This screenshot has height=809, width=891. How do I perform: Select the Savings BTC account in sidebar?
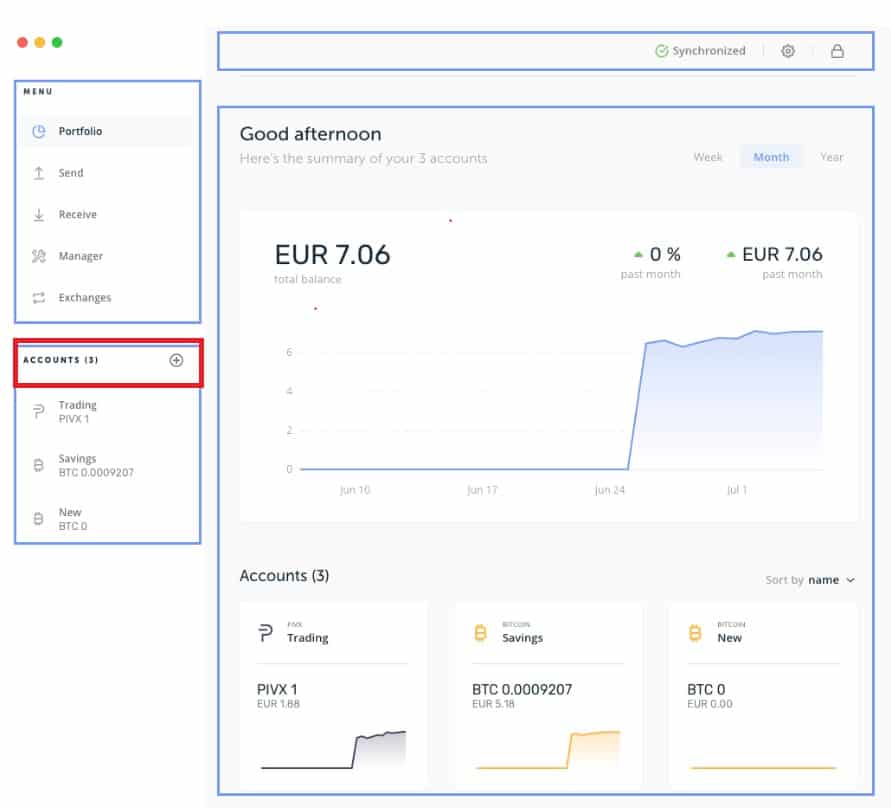tap(107, 465)
